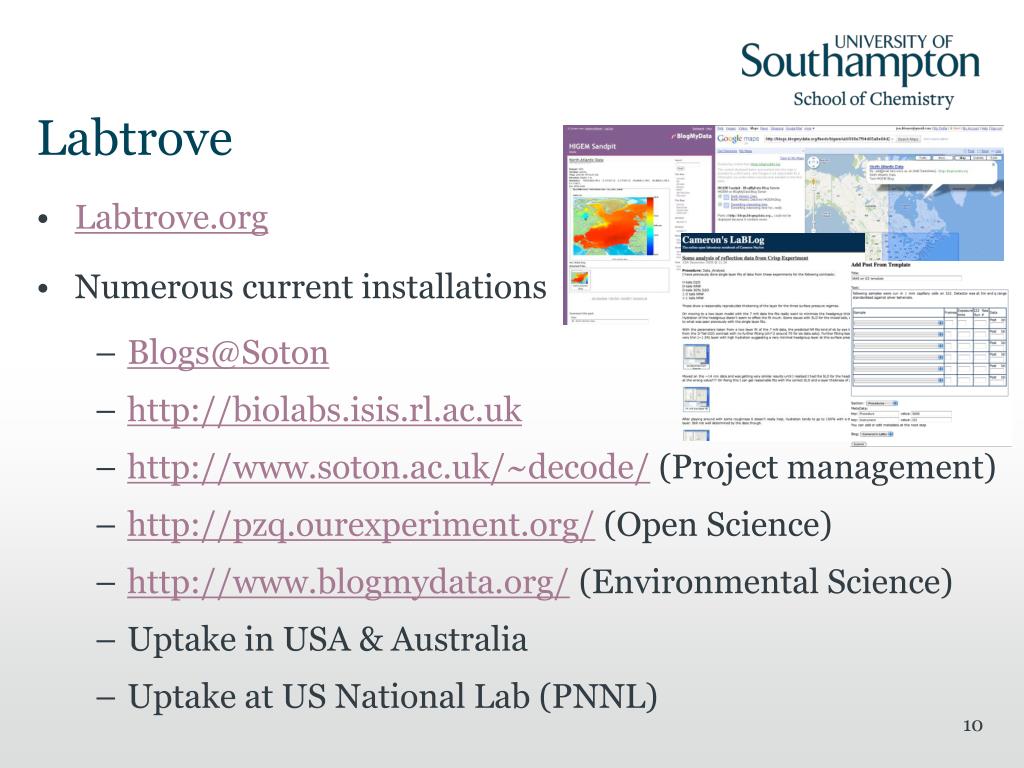Open http://biolabs.isis.rl.ac.uk link
The width and height of the screenshot is (1024, 768).
click(325, 410)
